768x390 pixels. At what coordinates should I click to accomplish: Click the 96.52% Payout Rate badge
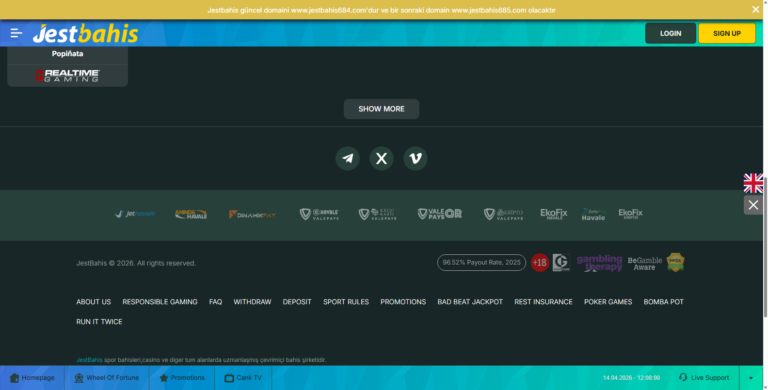(481, 263)
